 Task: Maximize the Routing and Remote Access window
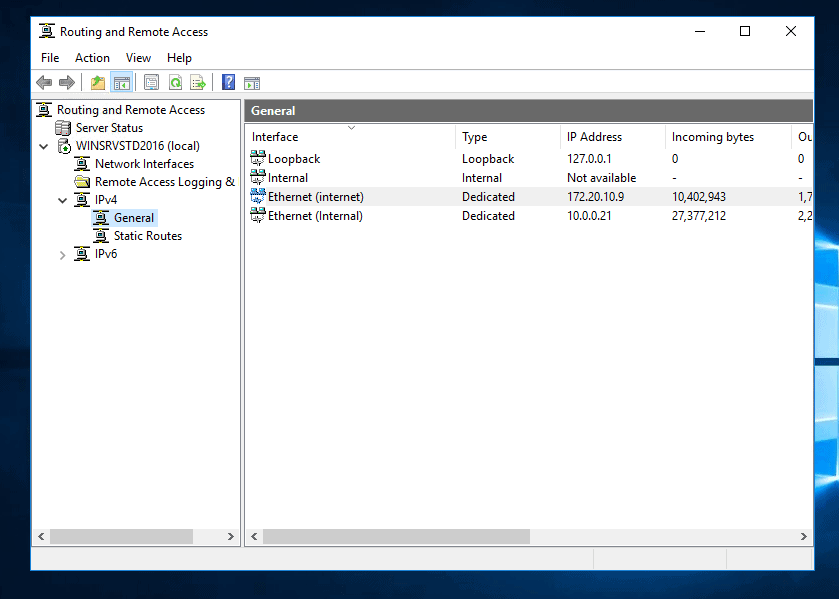pyautogui.click(x=745, y=31)
